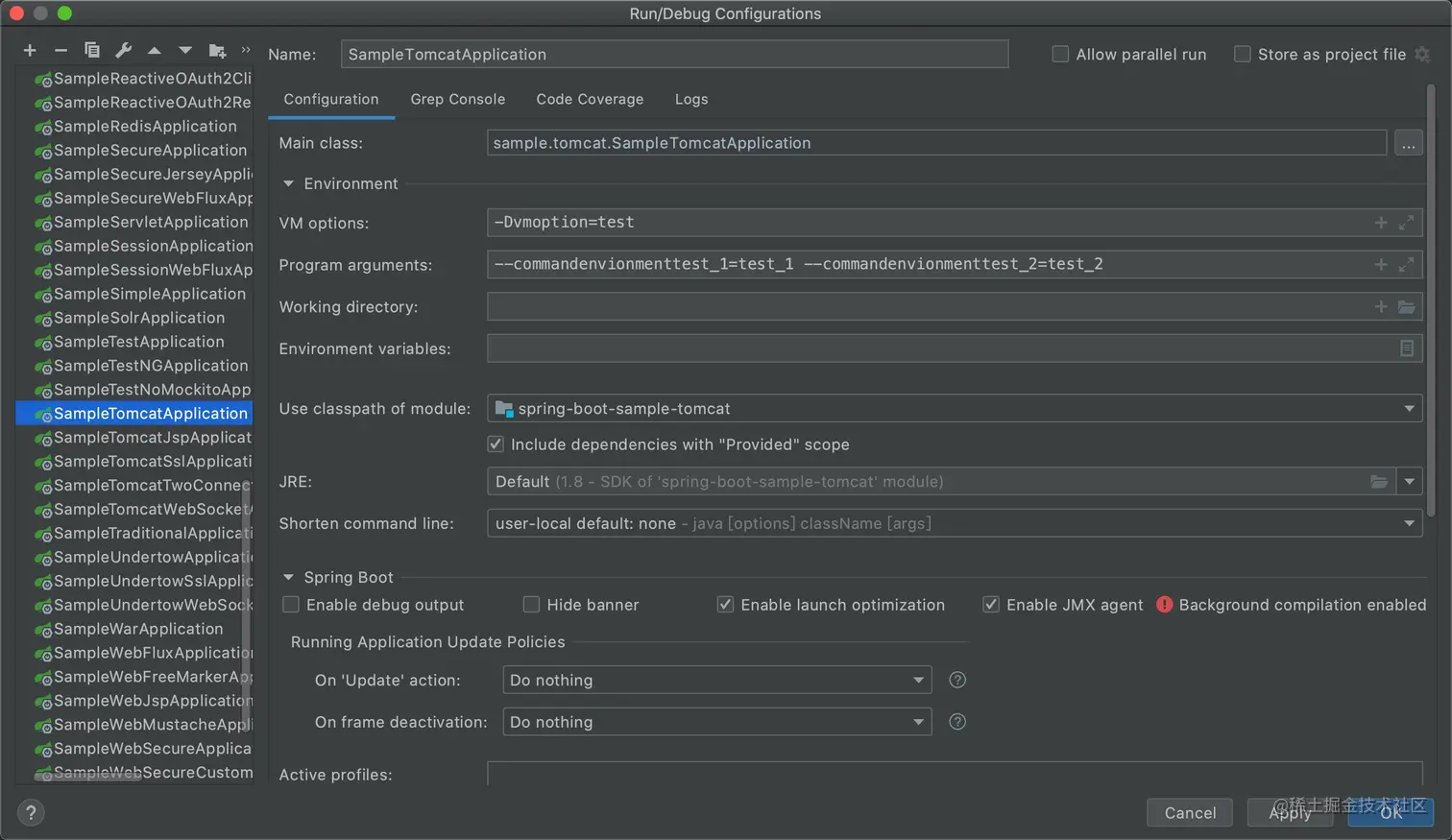This screenshot has width=1452, height=840.
Task: Disable Enable launch optimization
Action: click(725, 605)
